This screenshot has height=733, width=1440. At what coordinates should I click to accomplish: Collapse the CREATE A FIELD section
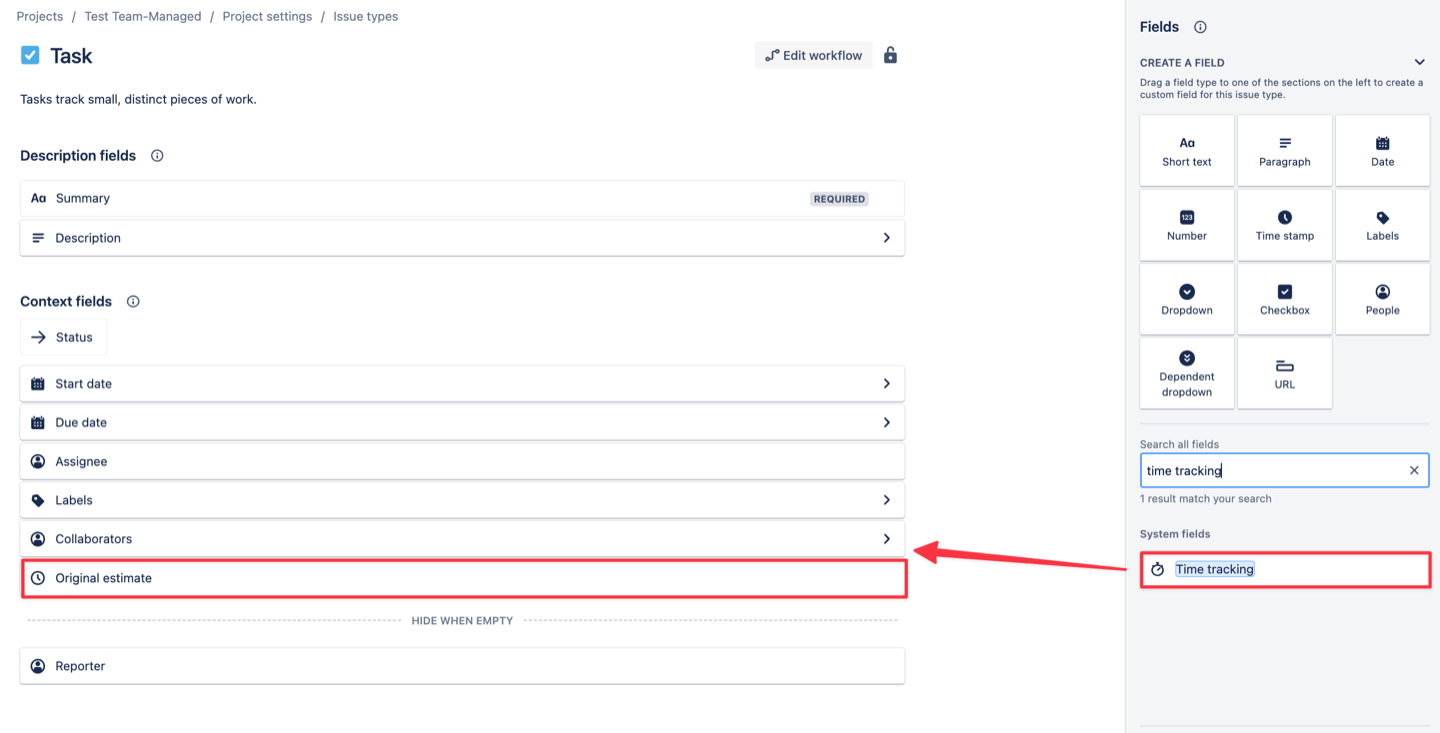point(1419,61)
